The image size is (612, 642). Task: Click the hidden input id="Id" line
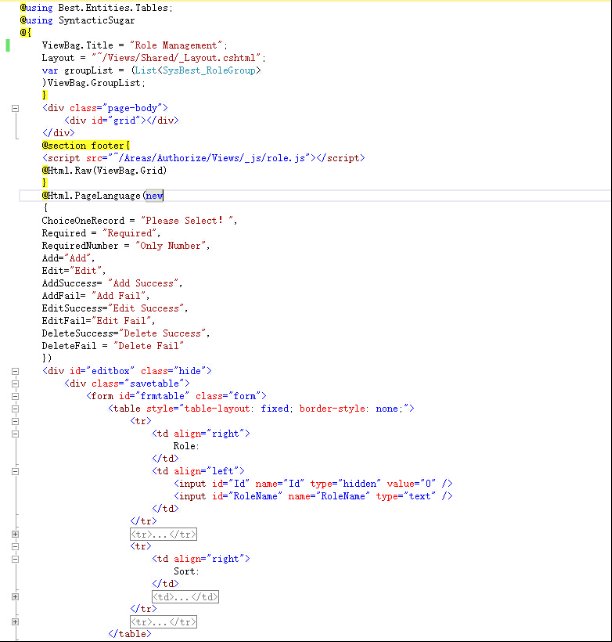click(x=313, y=484)
